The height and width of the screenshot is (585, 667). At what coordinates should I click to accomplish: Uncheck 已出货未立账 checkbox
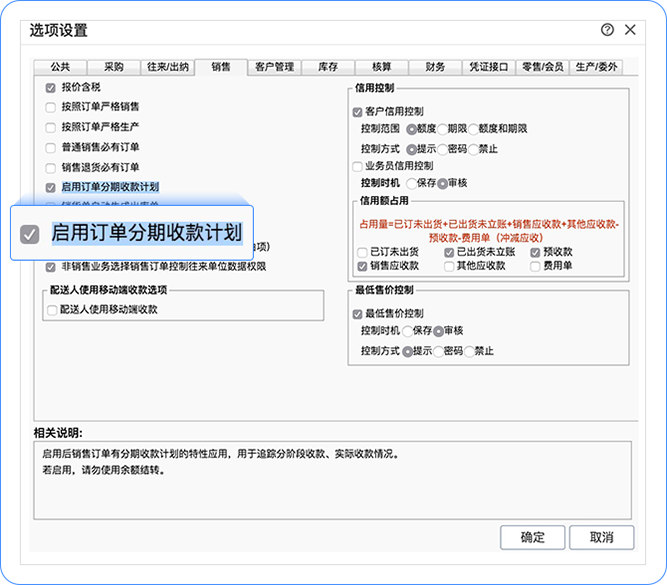pos(449,253)
